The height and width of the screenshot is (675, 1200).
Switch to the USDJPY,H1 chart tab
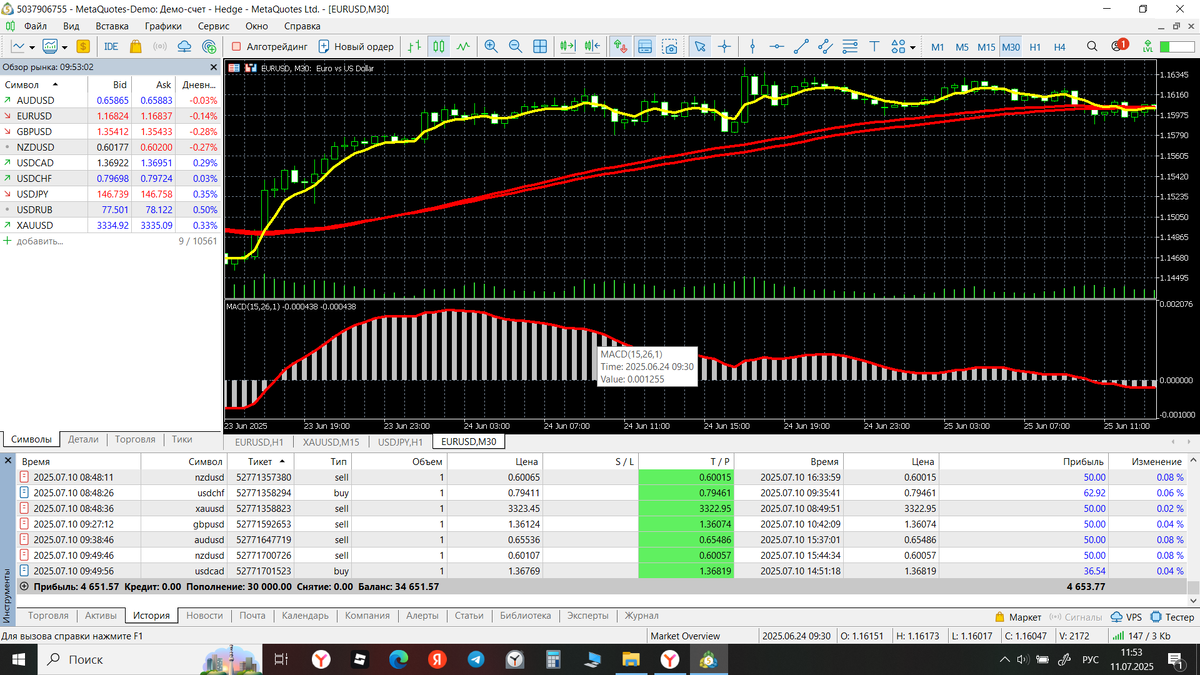(401, 441)
